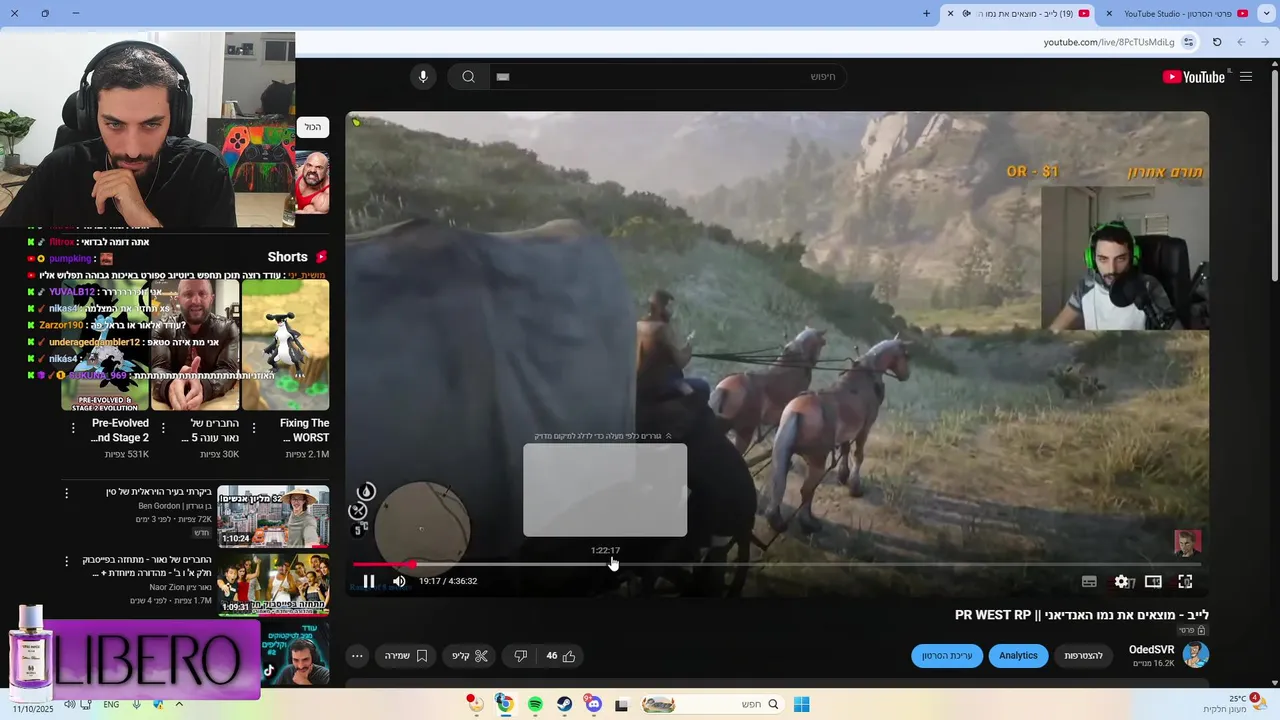Open Analytics for this video
The height and width of the screenshot is (720, 1280).
point(1018,656)
